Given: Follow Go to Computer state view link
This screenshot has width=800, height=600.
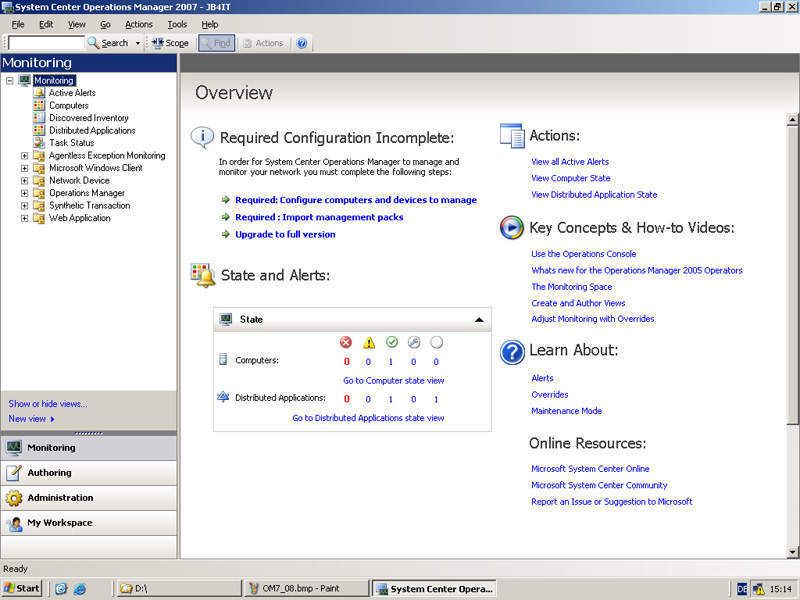Looking at the screenshot, I should pos(393,381).
